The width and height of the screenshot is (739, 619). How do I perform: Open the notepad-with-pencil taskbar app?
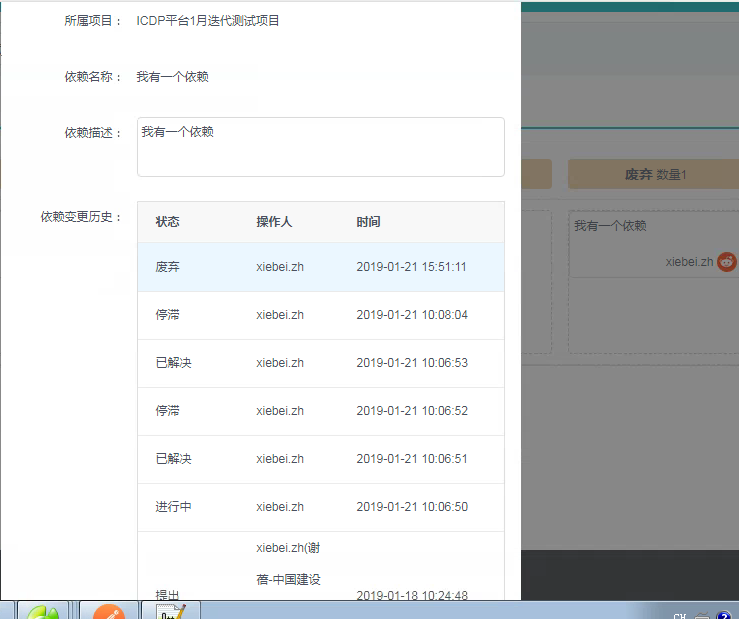click(x=171, y=611)
